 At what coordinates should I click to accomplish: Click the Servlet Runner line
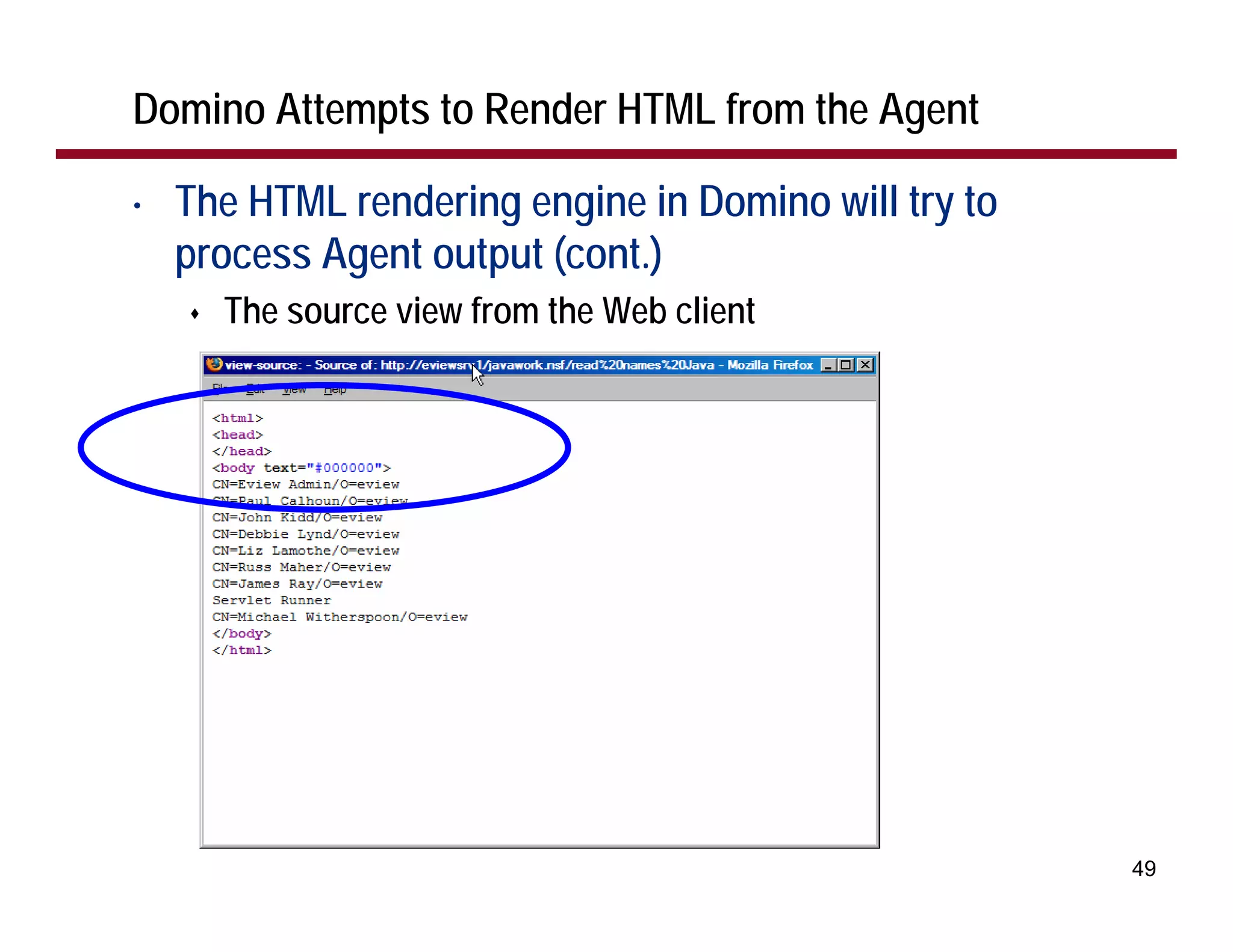(272, 601)
